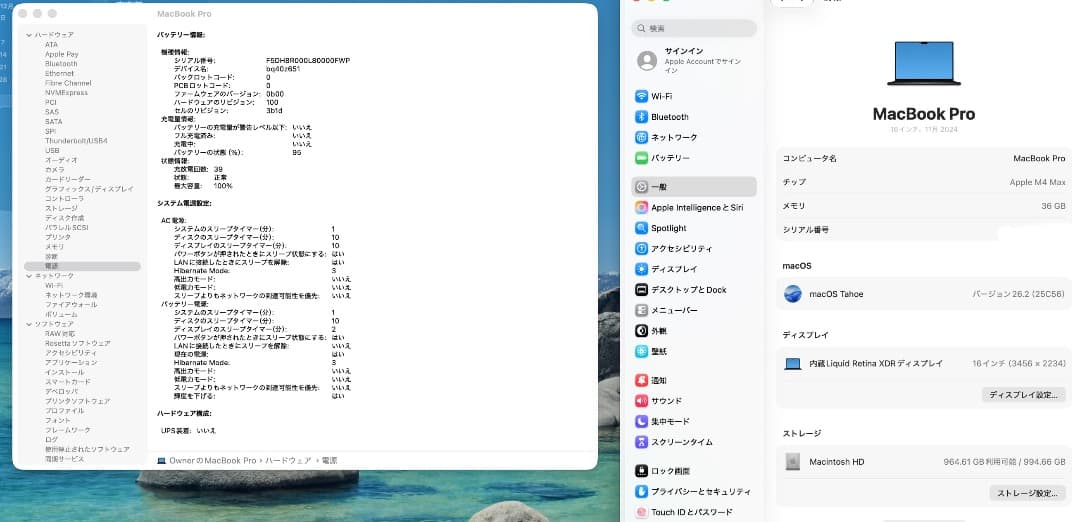
Task: Select ATA in System Information sidebar
Action: (52, 45)
